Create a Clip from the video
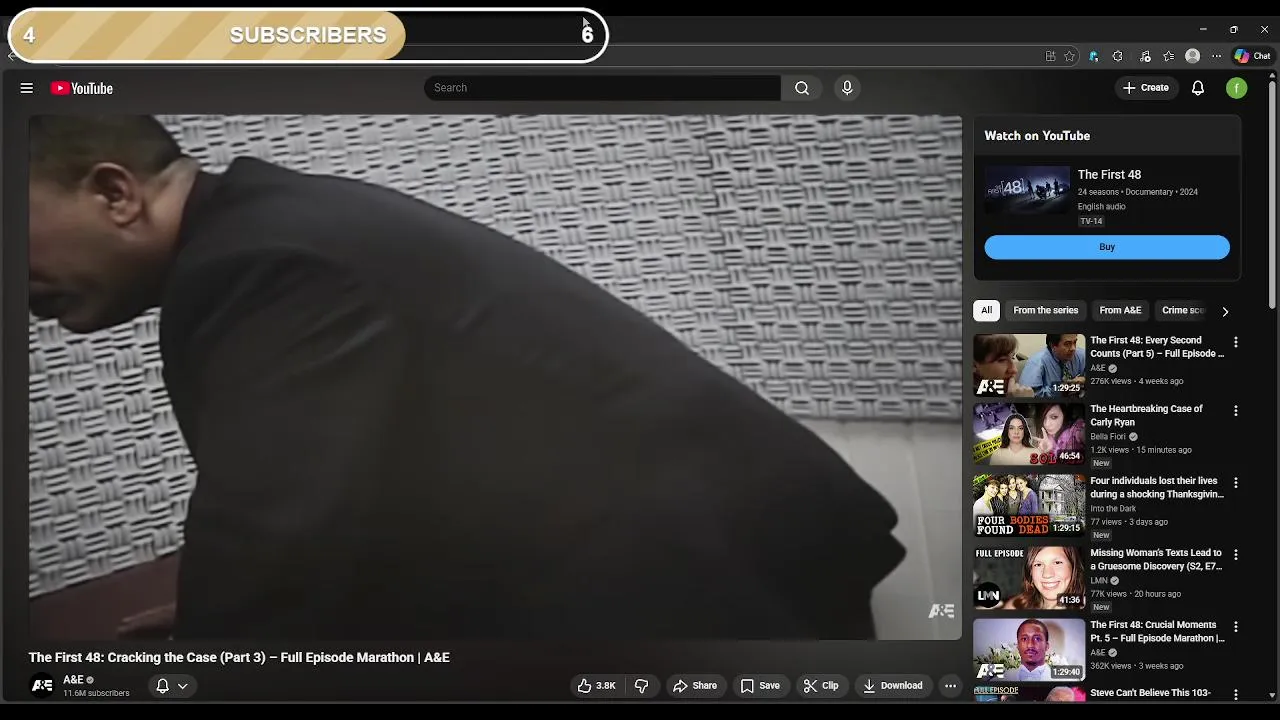Image resolution: width=1280 pixels, height=720 pixels. click(x=821, y=686)
